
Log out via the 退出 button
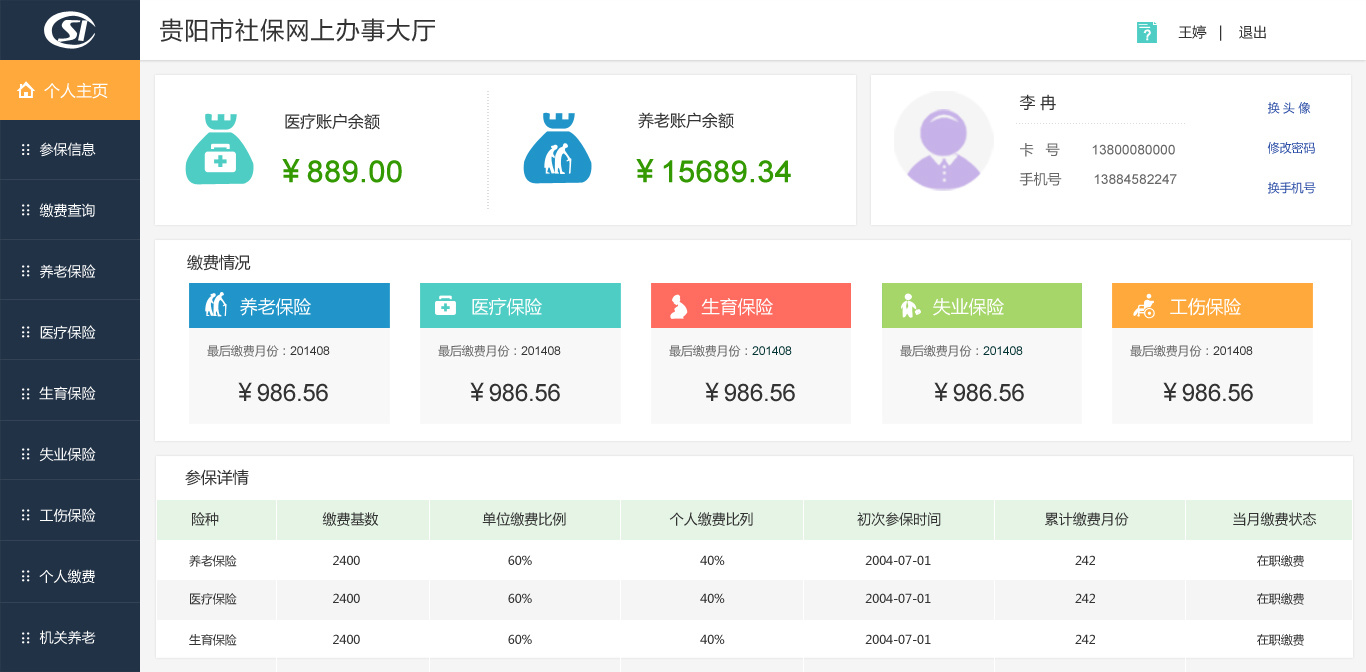click(x=1252, y=32)
